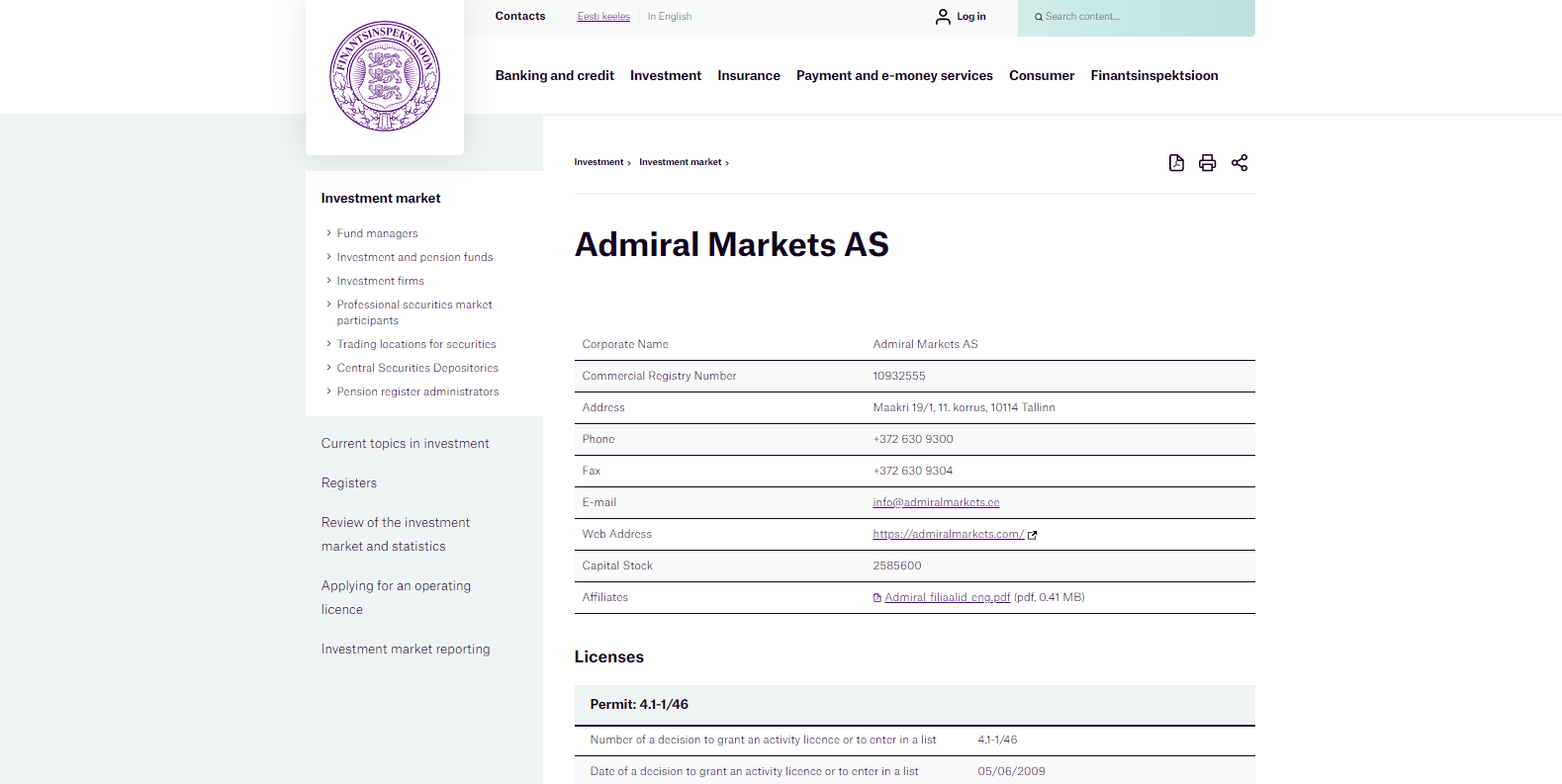Open Current topics in investment
This screenshot has height=784, width=1562.
coord(405,444)
